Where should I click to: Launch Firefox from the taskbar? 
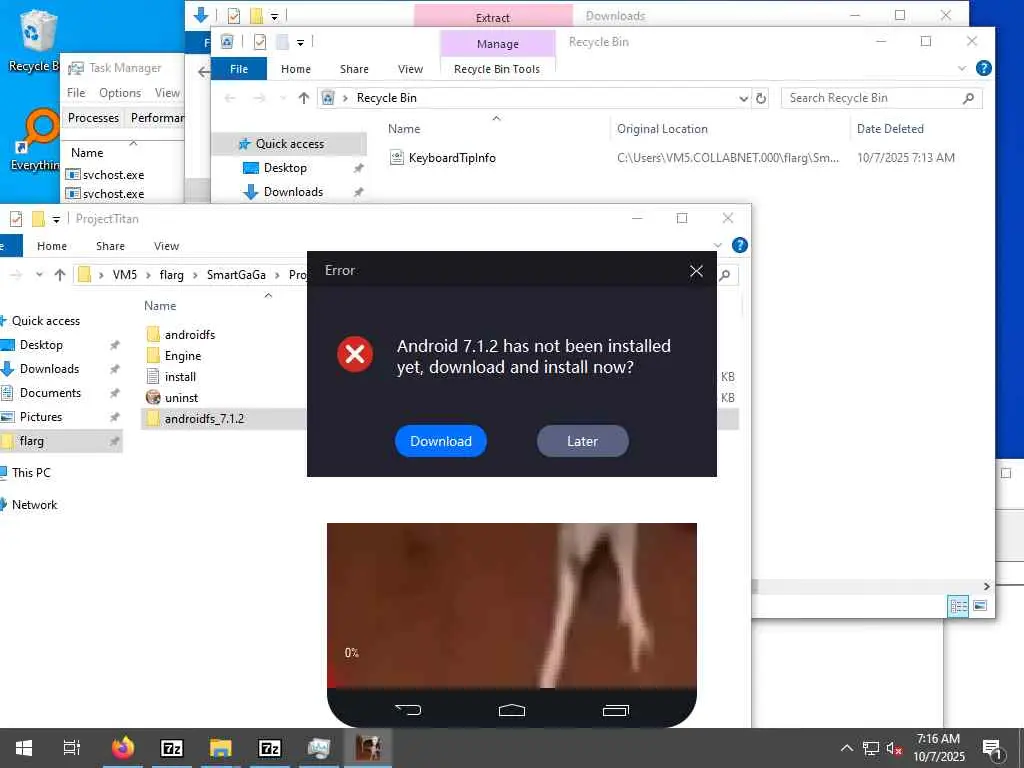click(123, 748)
